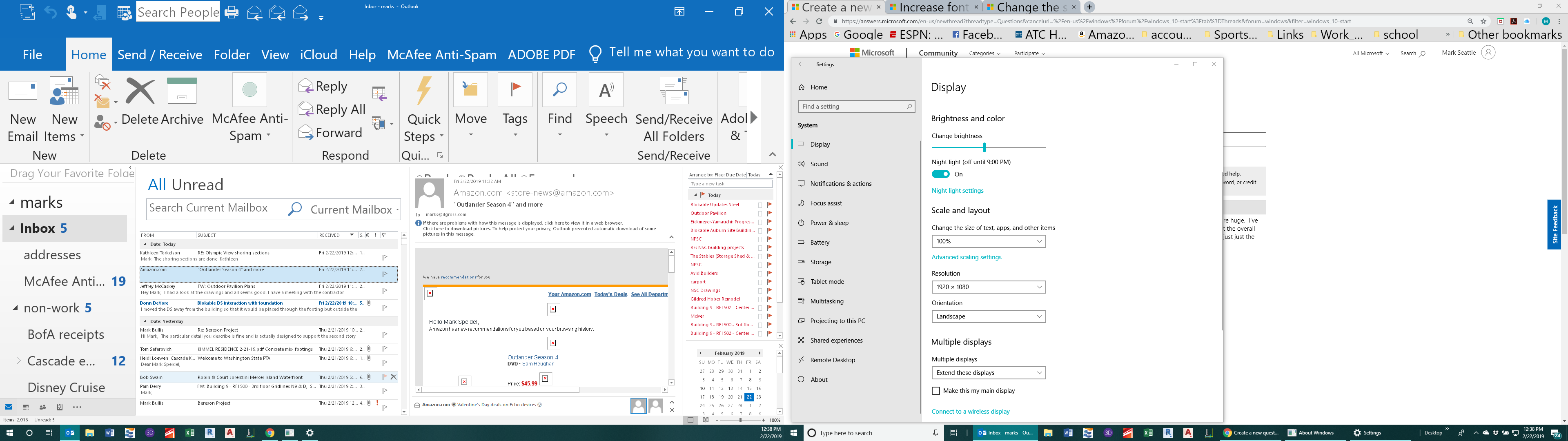Click the Outlook zoom slider in status bar
The height and width of the screenshot is (441, 1568).
coord(740,420)
